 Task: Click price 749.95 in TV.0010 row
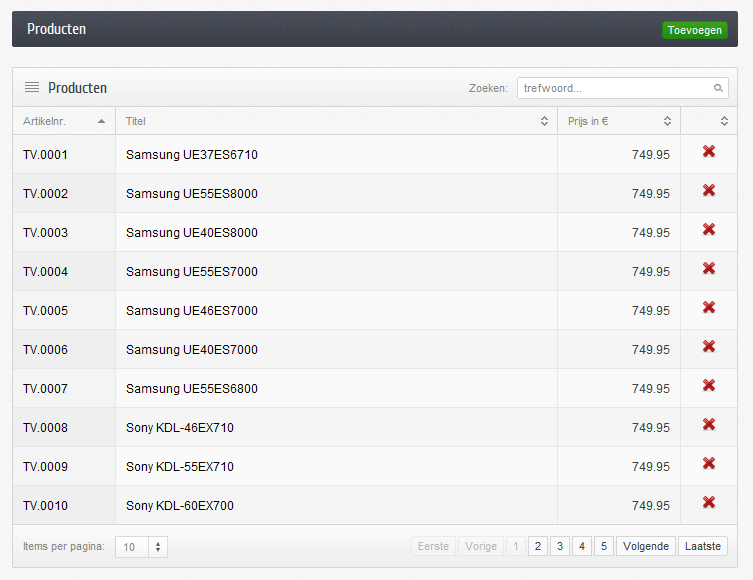click(x=651, y=506)
